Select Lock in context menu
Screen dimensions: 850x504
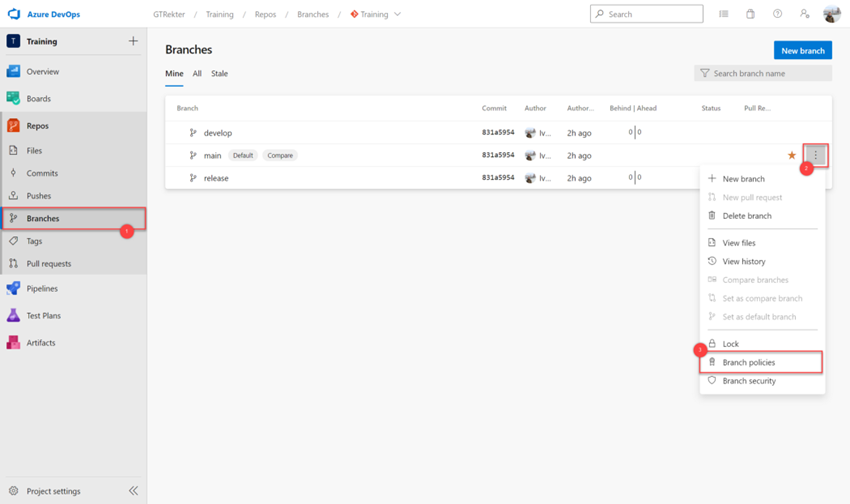pyautogui.click(x=762, y=344)
